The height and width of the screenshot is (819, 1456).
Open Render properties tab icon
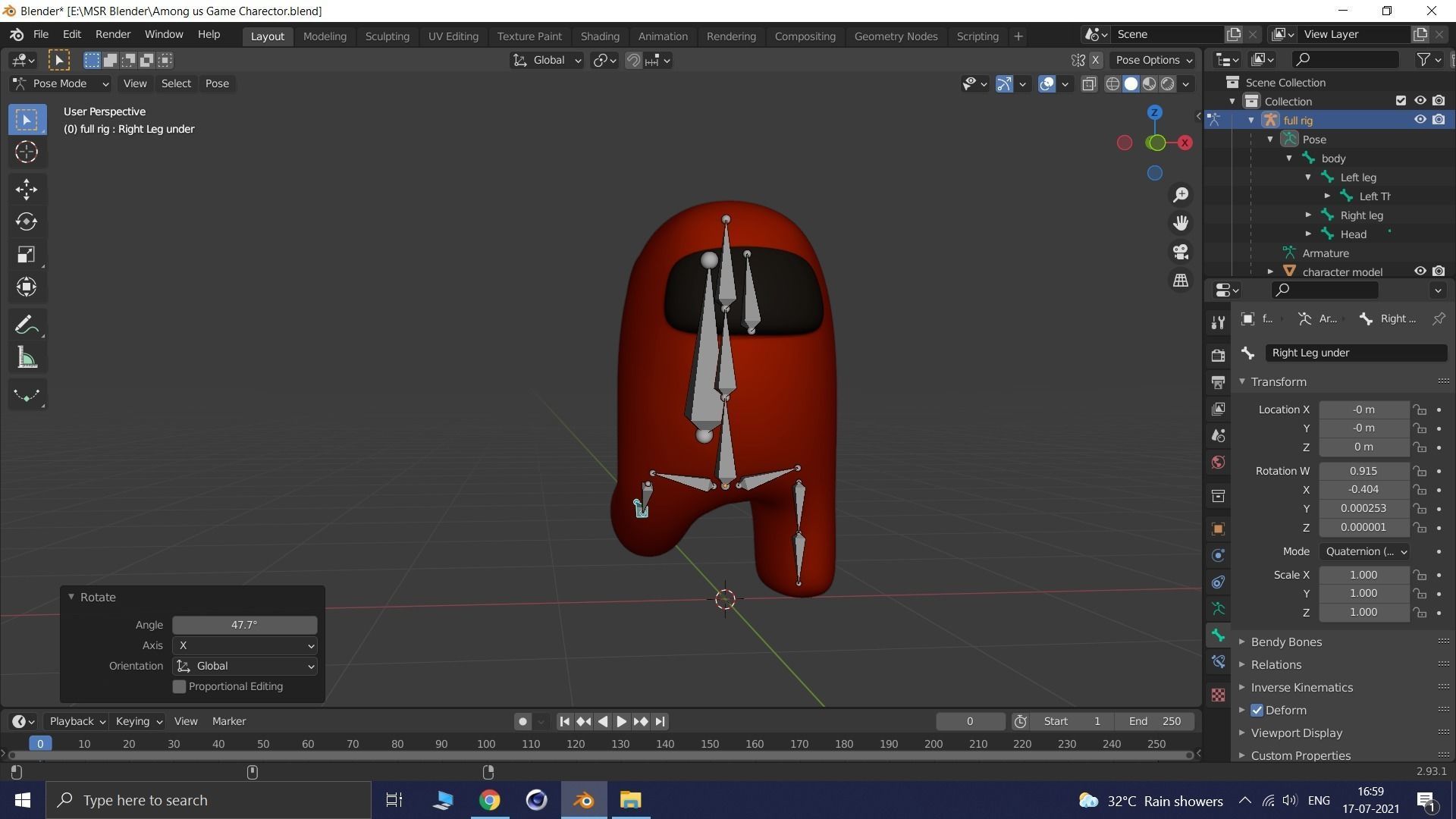[1218, 355]
